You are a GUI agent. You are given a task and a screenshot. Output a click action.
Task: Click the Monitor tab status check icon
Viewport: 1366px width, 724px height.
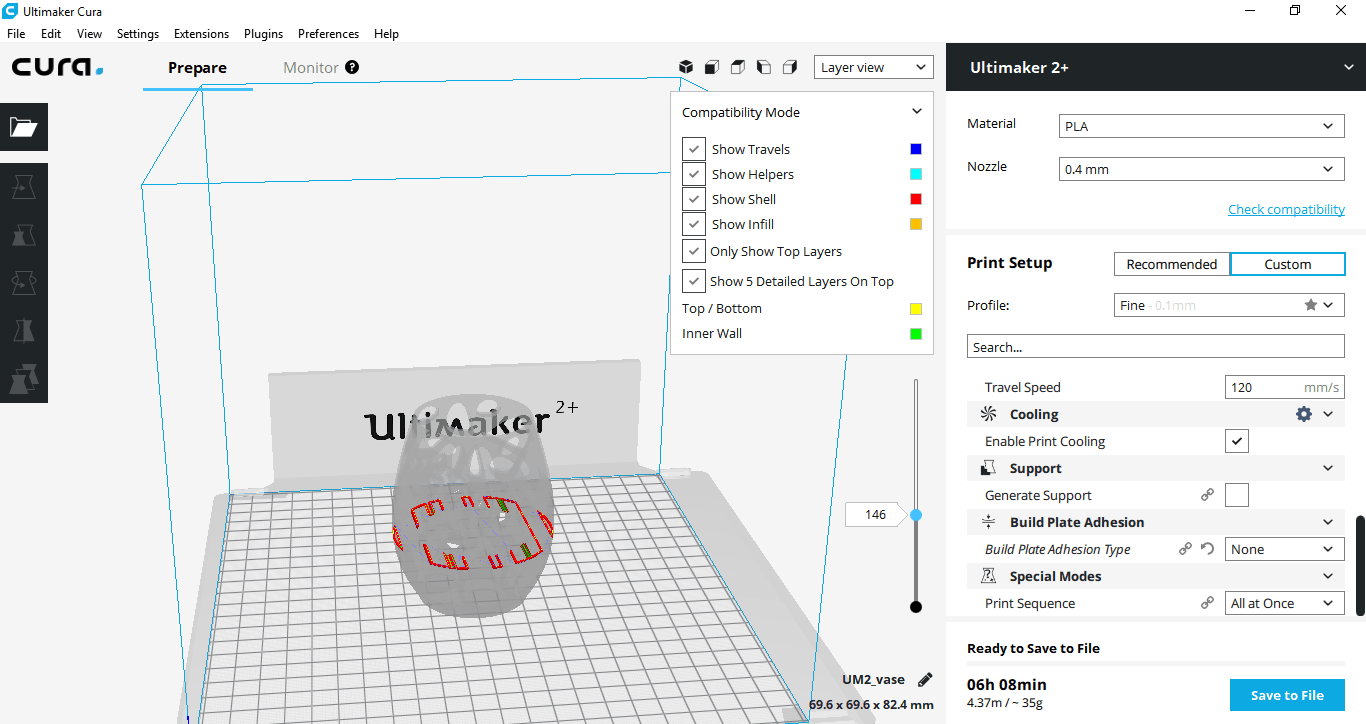[x=352, y=67]
